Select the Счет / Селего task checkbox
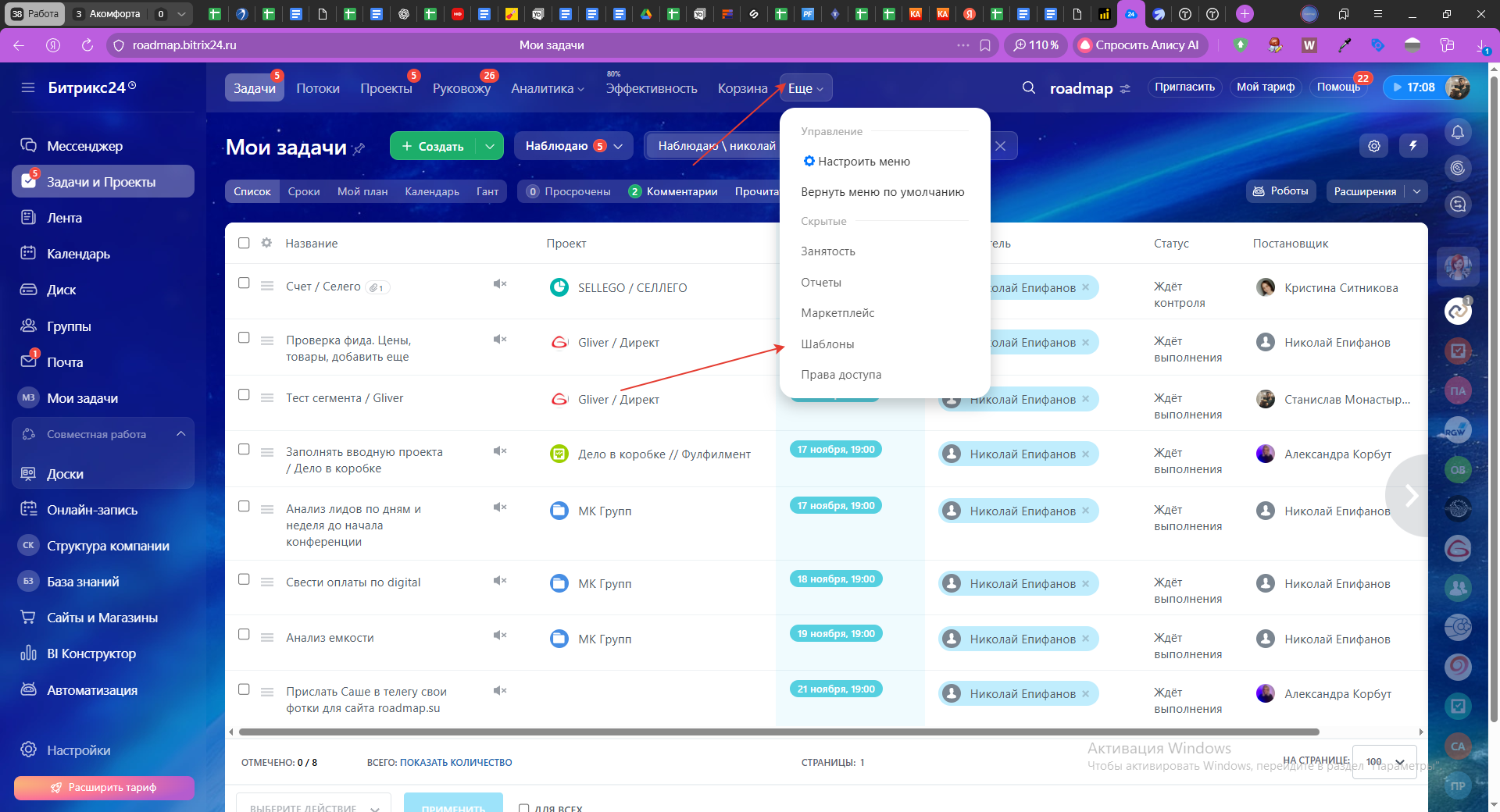Image resolution: width=1500 pixels, height=812 pixels. tap(244, 283)
